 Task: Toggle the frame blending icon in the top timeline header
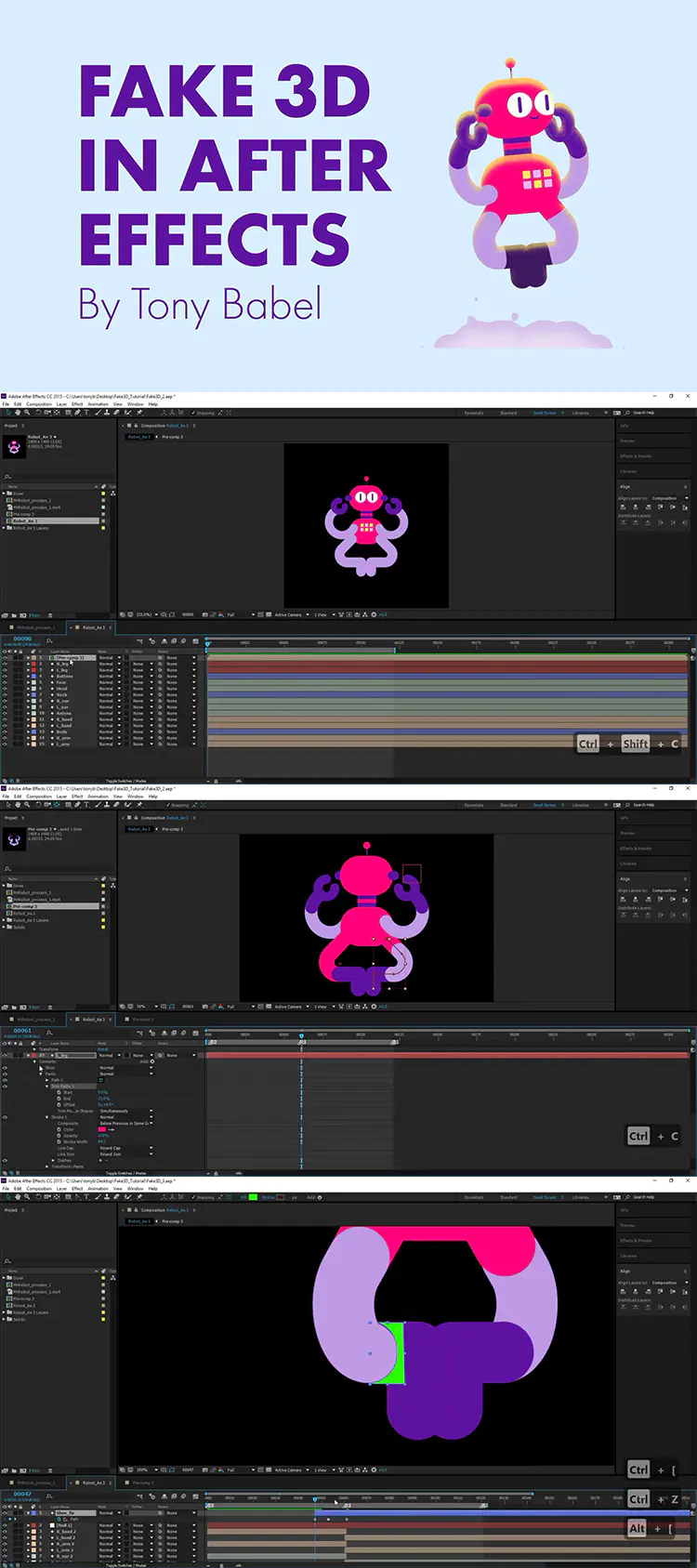click(x=174, y=641)
